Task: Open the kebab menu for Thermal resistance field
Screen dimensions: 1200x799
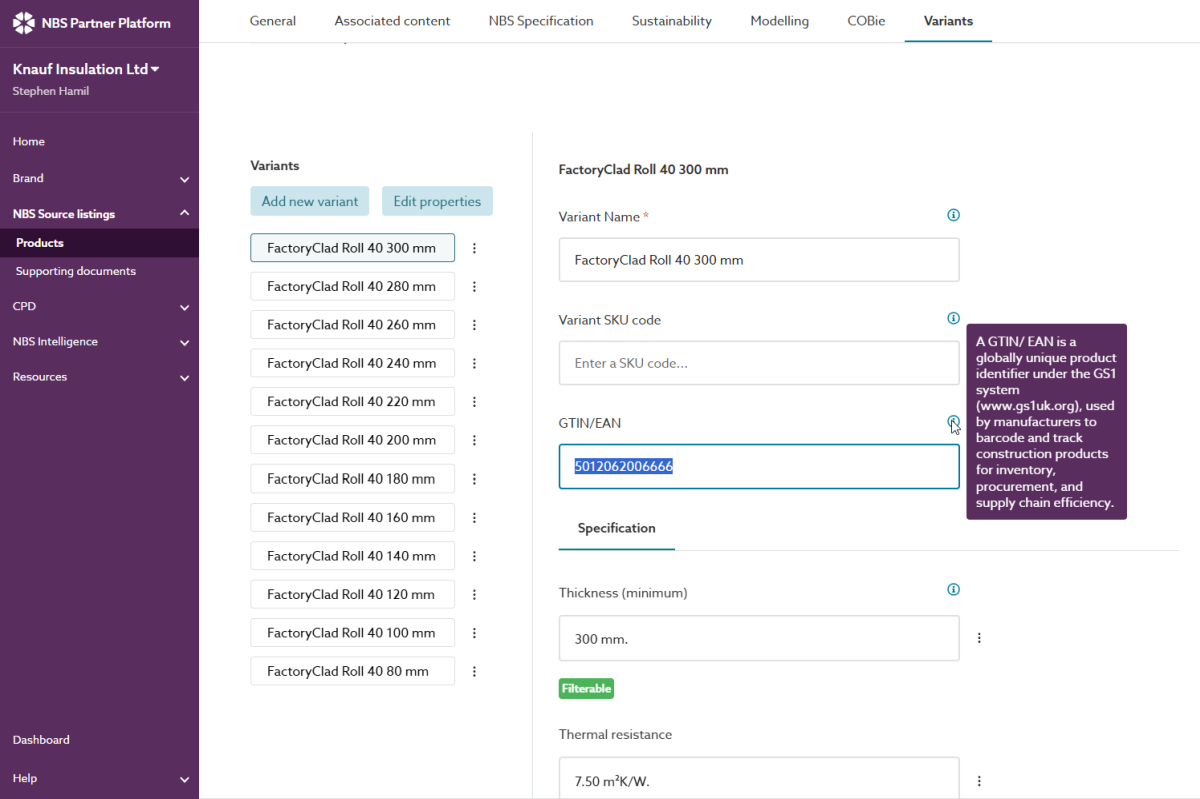Action: tap(979, 781)
